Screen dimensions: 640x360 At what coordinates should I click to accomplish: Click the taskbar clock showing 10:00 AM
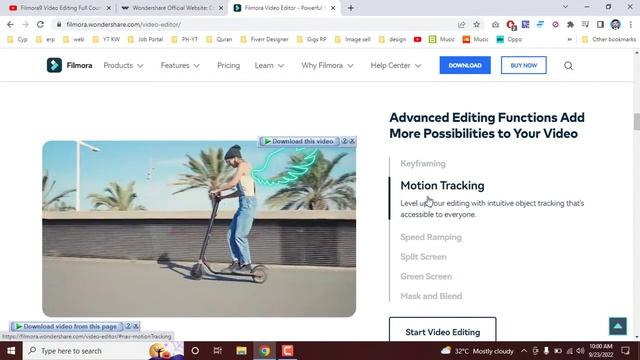click(x=600, y=351)
